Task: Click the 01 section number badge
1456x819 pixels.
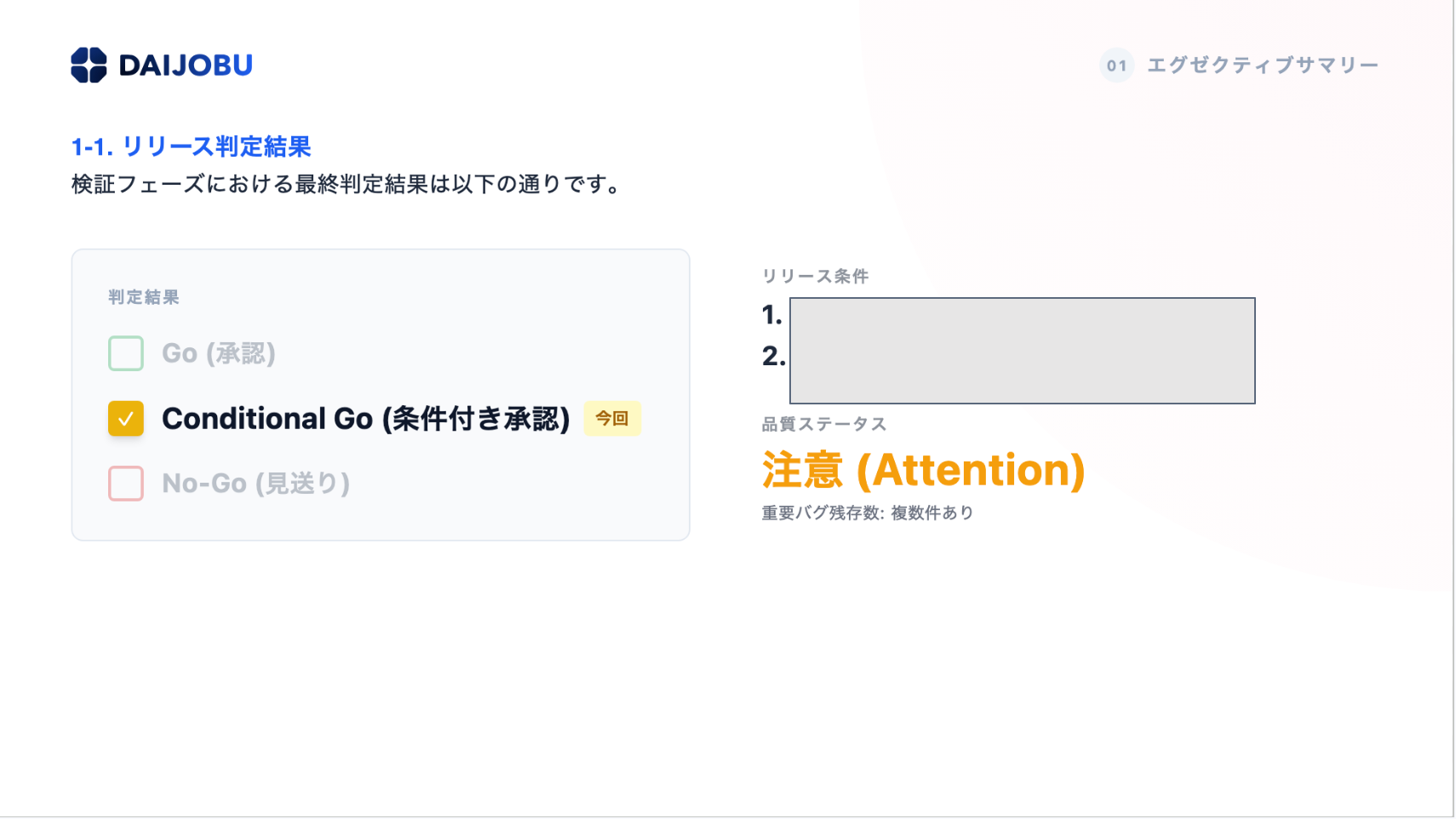Action: coord(1116,66)
